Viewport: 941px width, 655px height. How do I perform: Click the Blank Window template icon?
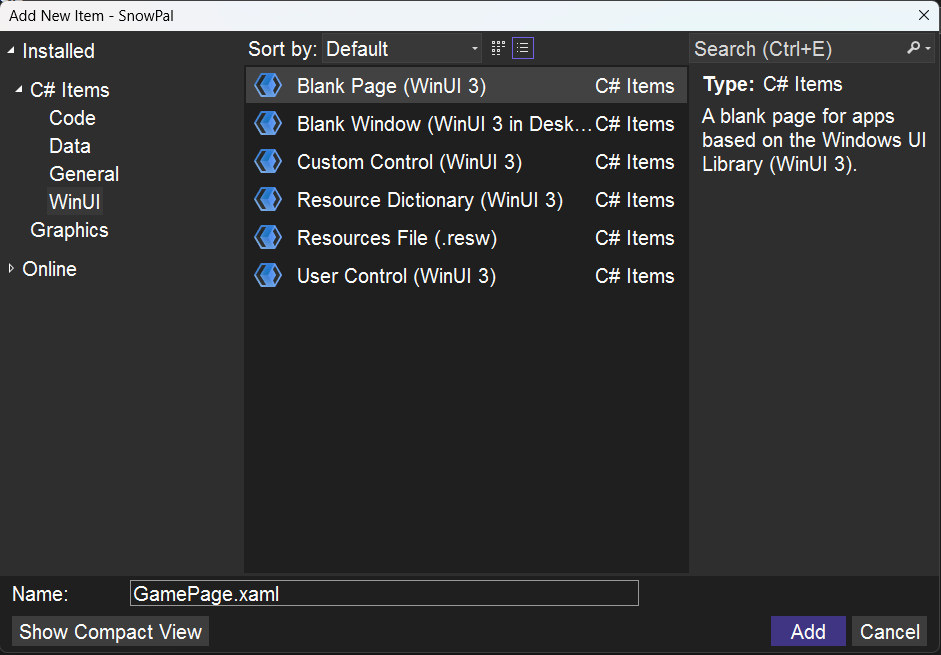pos(268,124)
